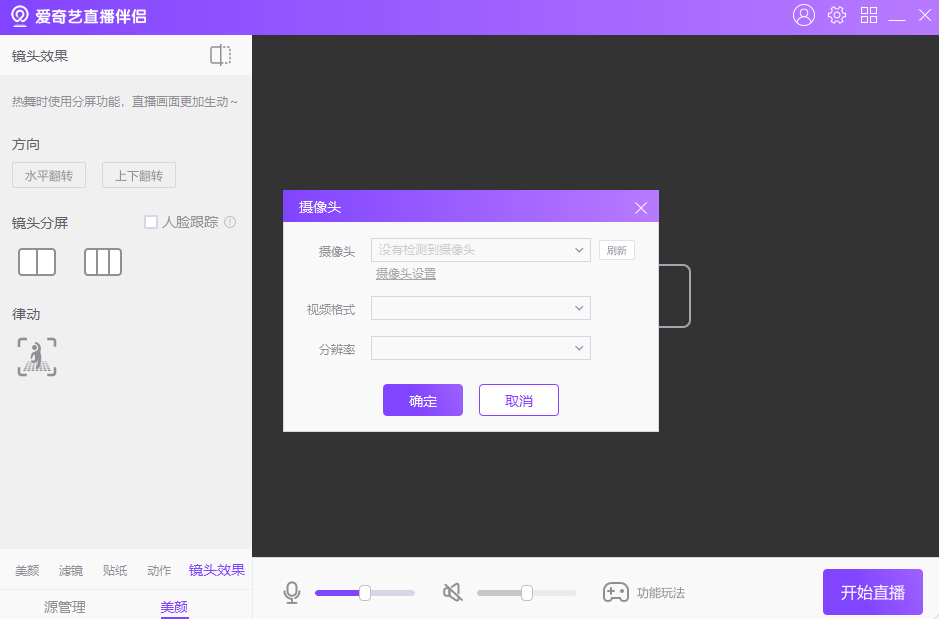This screenshot has height=619, width=939.
Task: Switch to the 源管理 source management tab
Action: pyautogui.click(x=64, y=607)
